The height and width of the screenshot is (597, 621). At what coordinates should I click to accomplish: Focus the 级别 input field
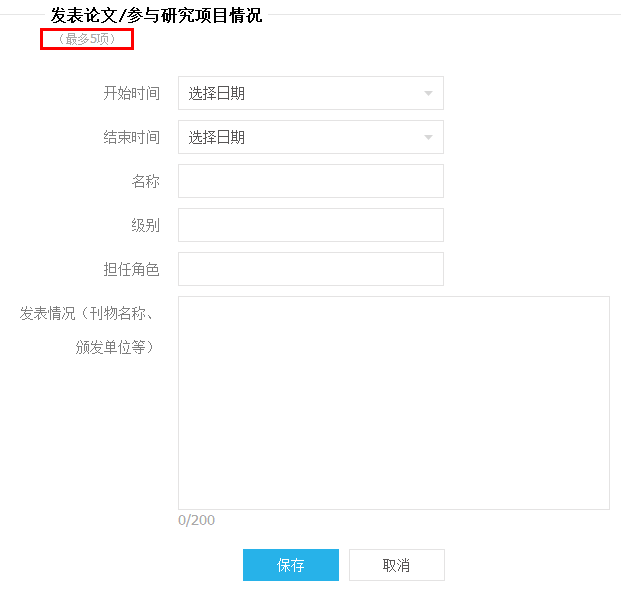310,226
